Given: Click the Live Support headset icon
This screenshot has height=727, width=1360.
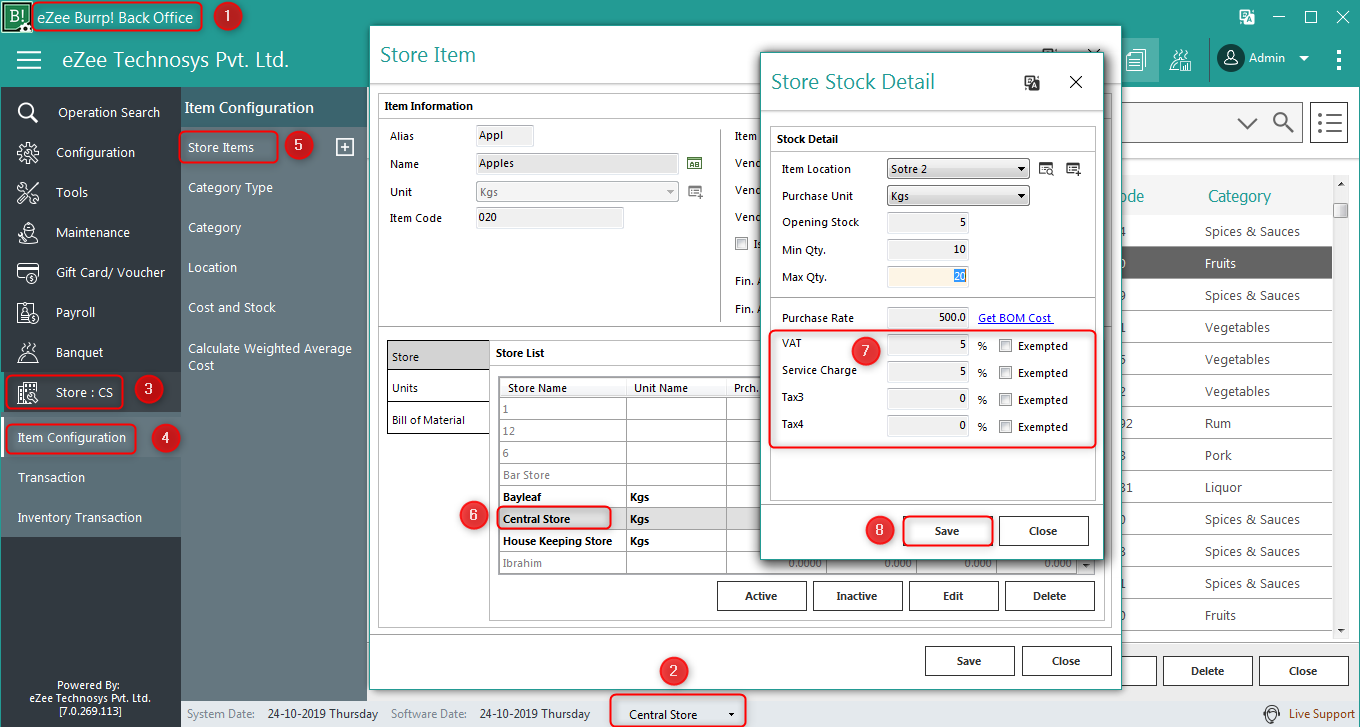Looking at the screenshot, I should 1271,714.
